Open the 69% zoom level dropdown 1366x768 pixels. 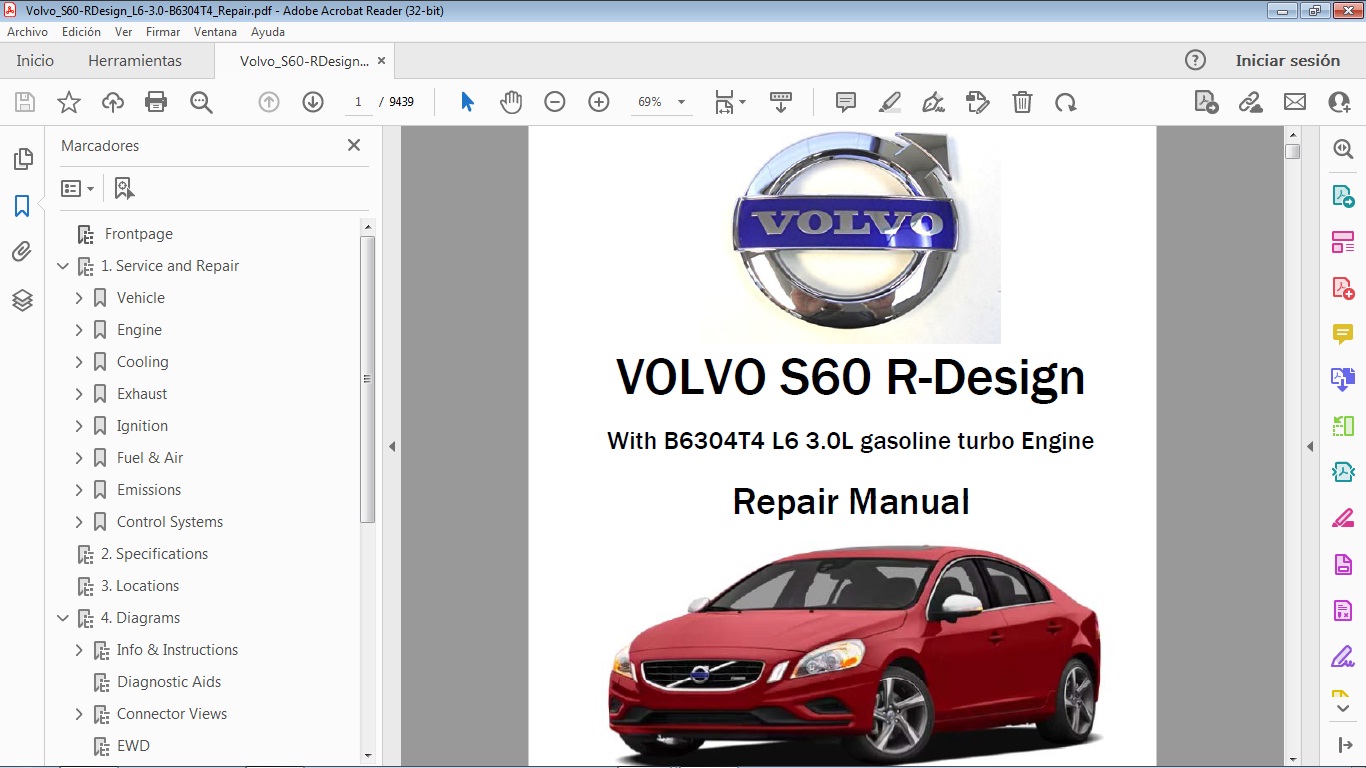coord(681,101)
